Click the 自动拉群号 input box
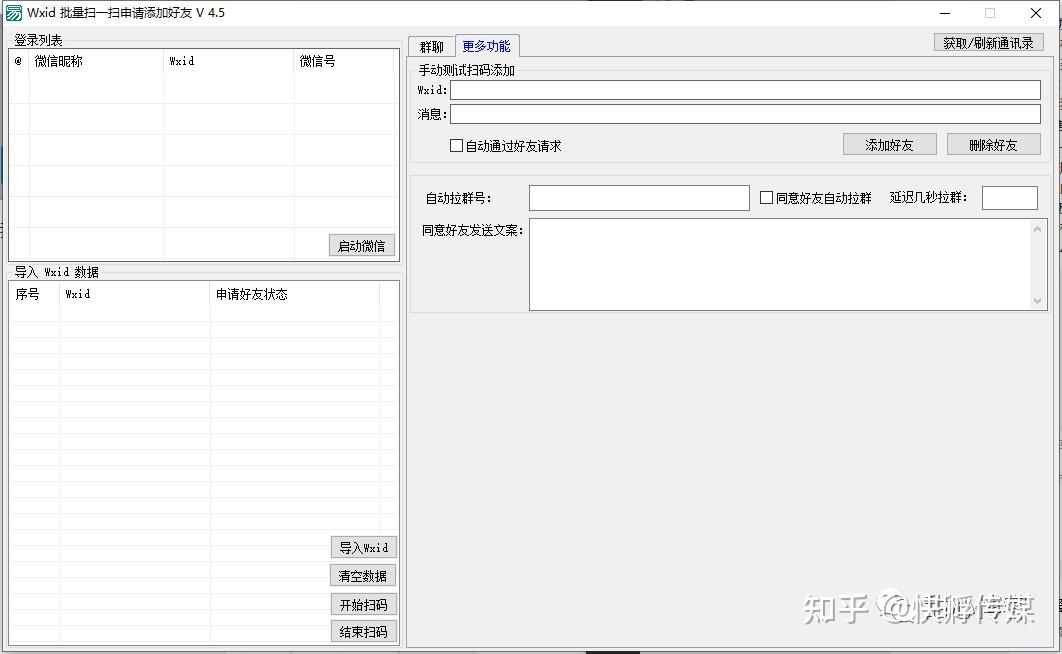Screen dimensions: 1062x654 pyautogui.click(x=639, y=198)
